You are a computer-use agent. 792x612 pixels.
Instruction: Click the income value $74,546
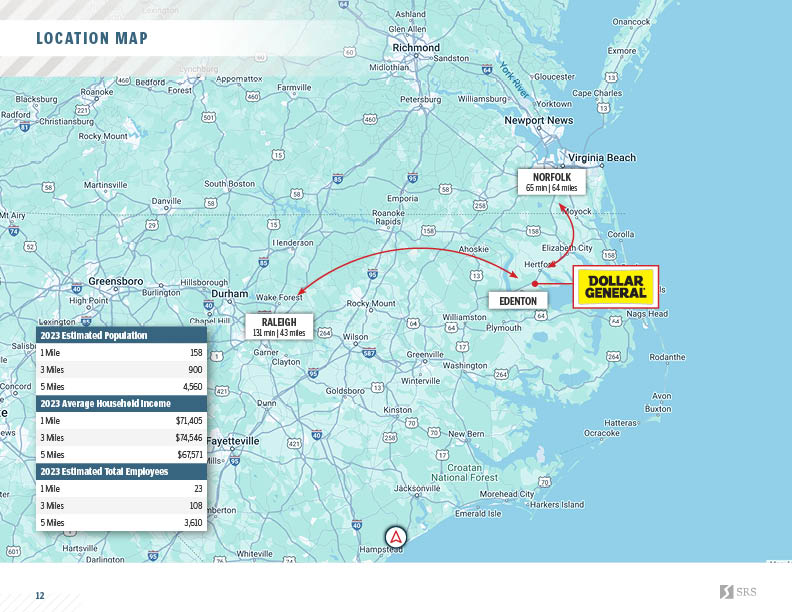click(x=189, y=438)
